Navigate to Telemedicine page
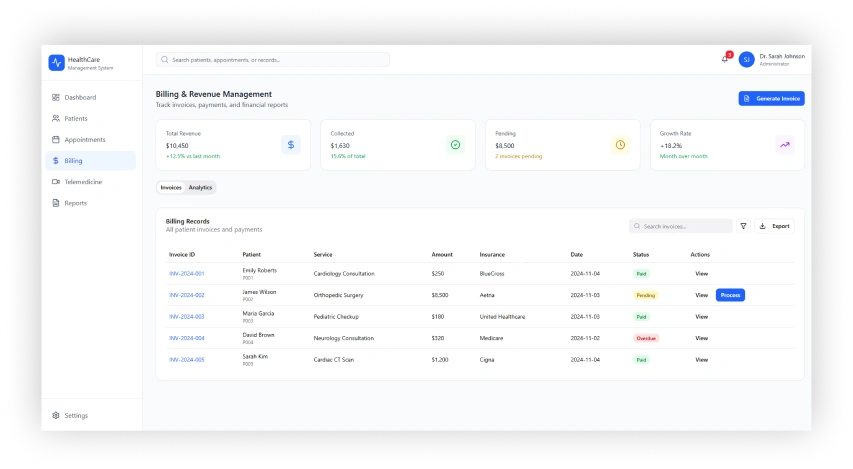The image size is (853, 469). pyautogui.click(x=83, y=182)
